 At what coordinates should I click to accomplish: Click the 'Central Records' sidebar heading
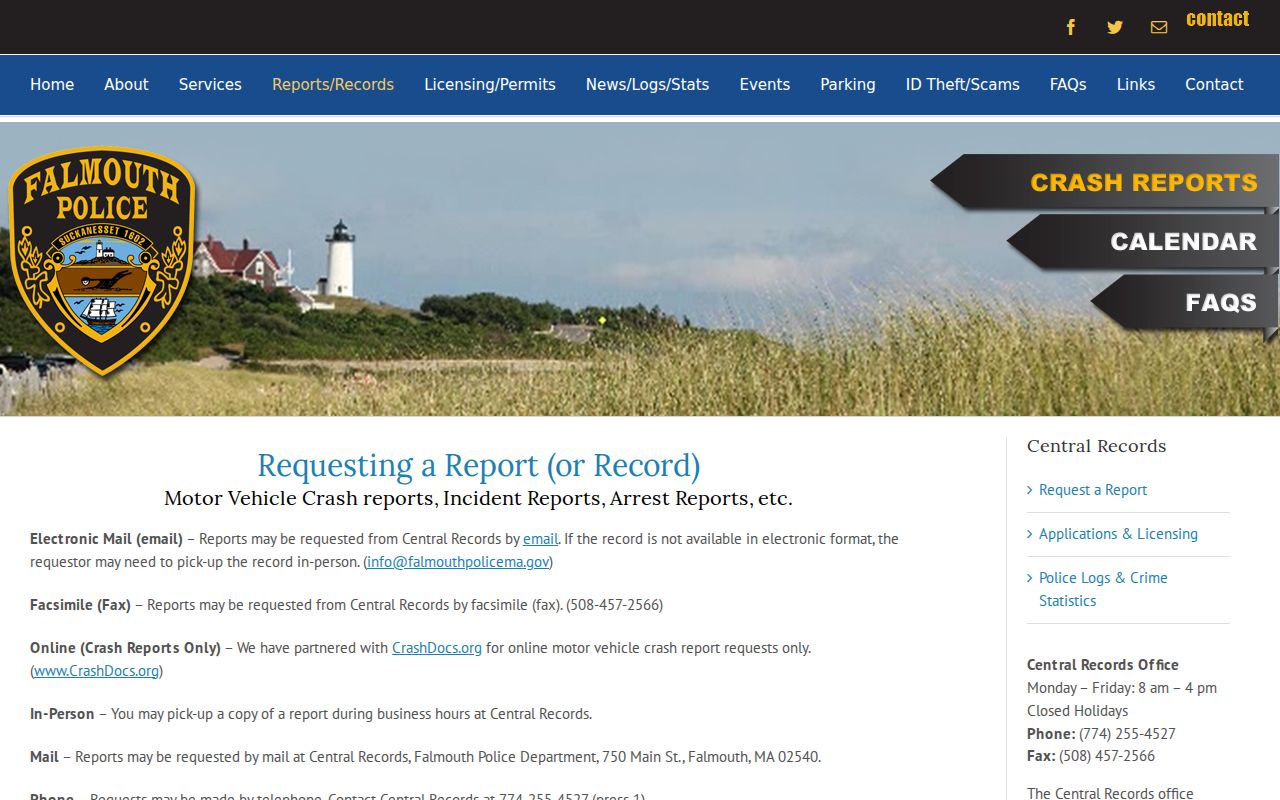pos(1096,446)
